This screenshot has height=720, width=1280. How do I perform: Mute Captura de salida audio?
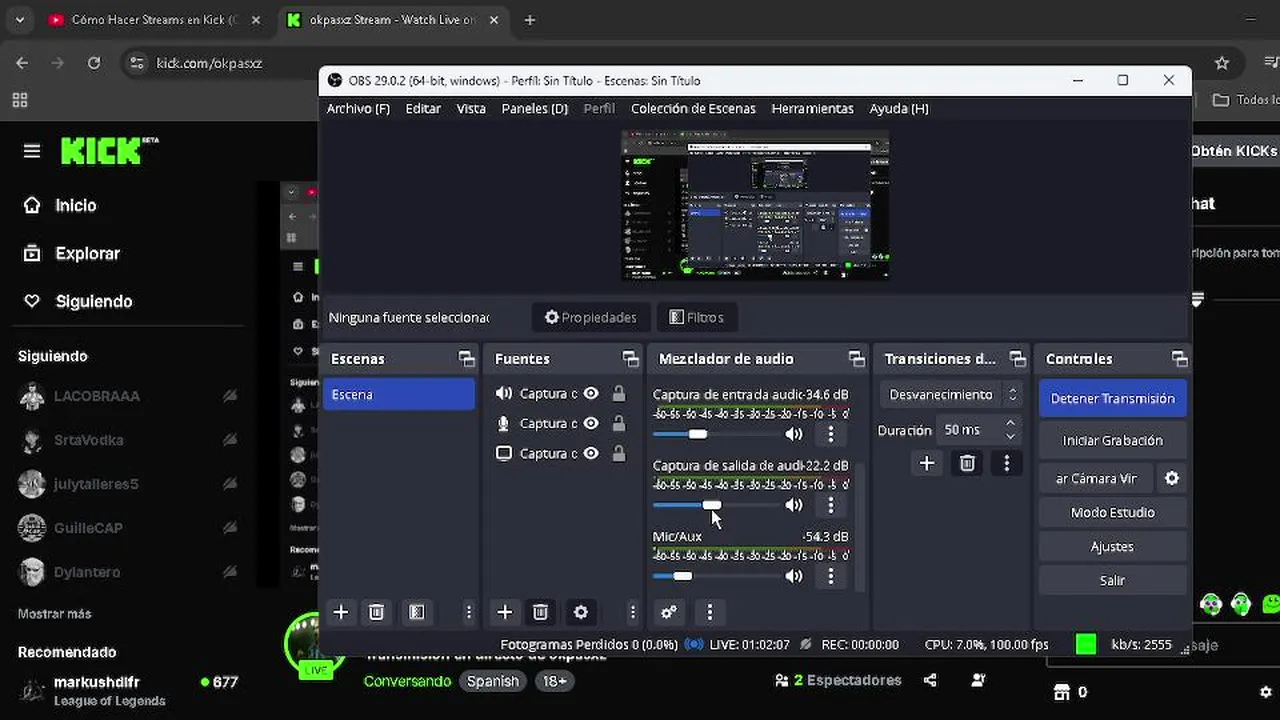794,505
